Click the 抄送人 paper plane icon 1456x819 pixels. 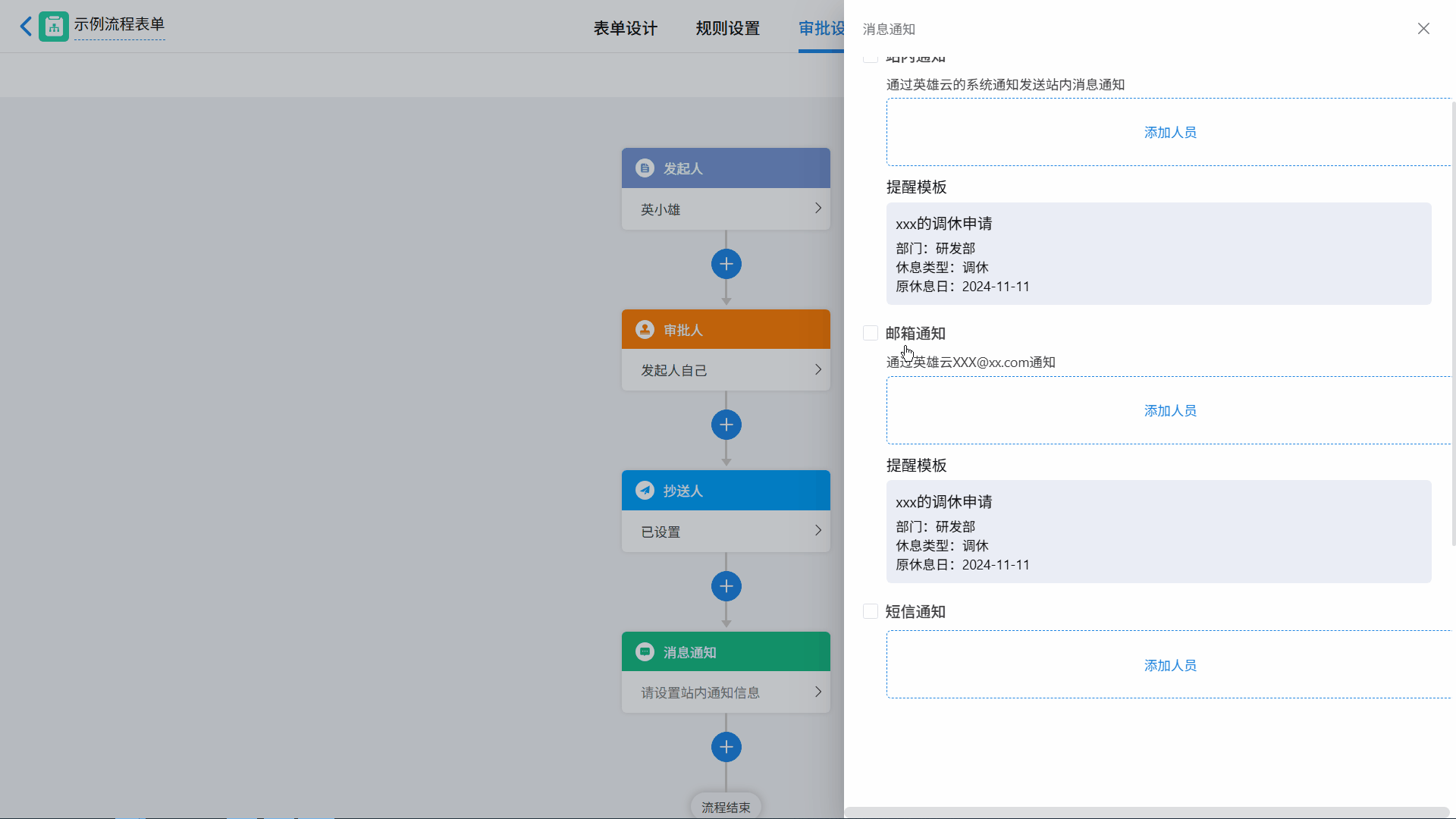tap(645, 491)
